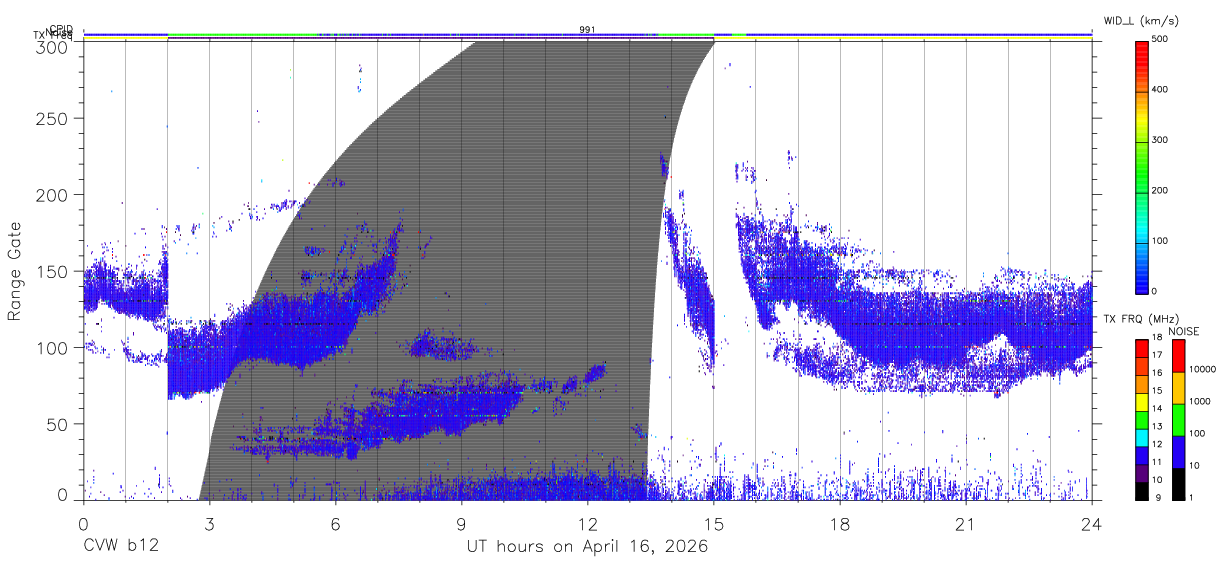This screenshot has height=567, width=1228.
Task: Click the 10000 label on NOISE legend
Action: point(1201,369)
